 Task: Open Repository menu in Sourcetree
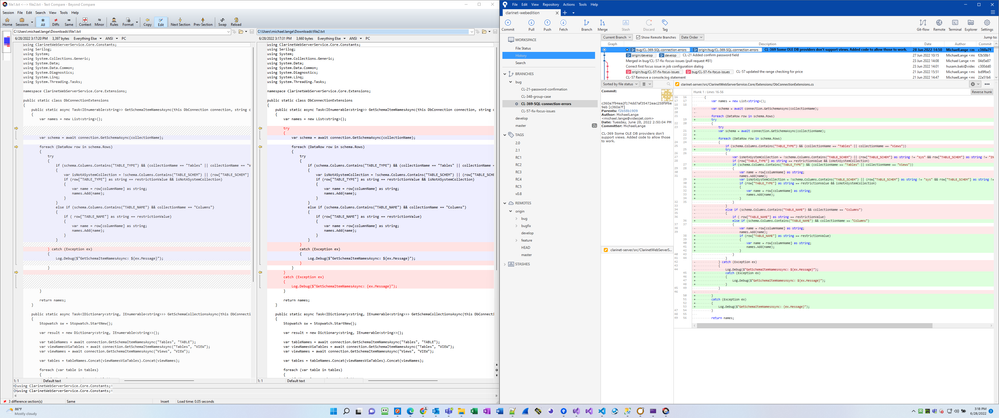pyautogui.click(x=550, y=4)
